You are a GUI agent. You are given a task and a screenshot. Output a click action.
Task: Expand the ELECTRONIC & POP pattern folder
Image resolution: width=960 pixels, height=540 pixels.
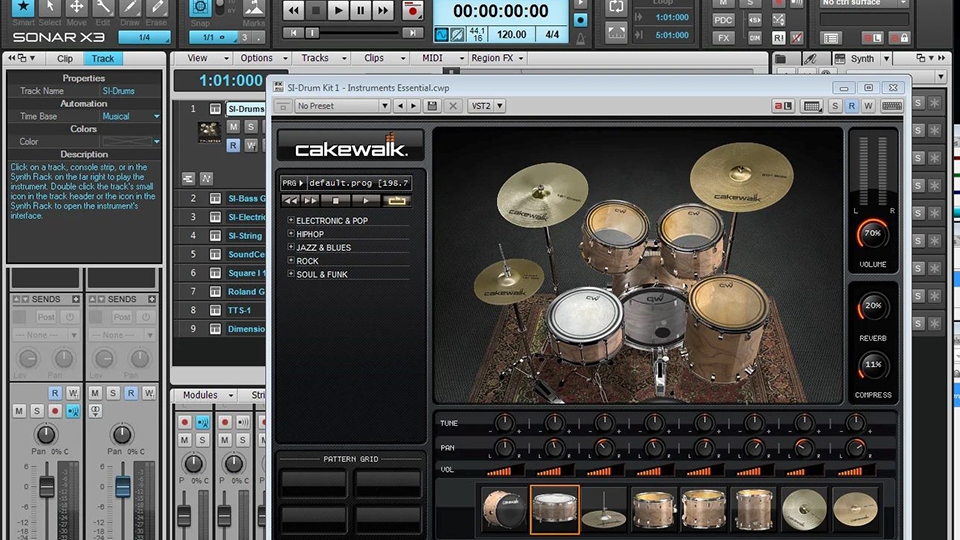point(291,220)
